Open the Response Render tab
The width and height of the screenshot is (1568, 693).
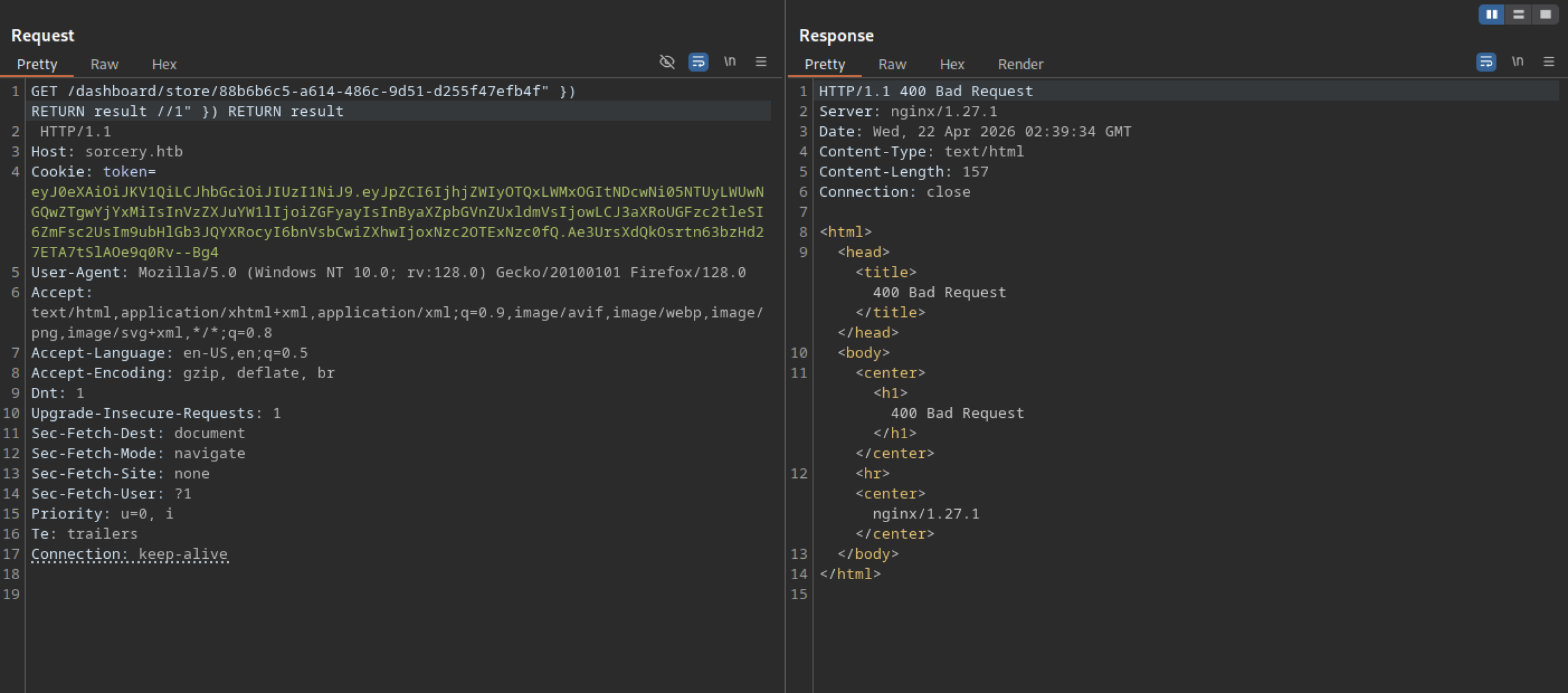[x=1020, y=64]
